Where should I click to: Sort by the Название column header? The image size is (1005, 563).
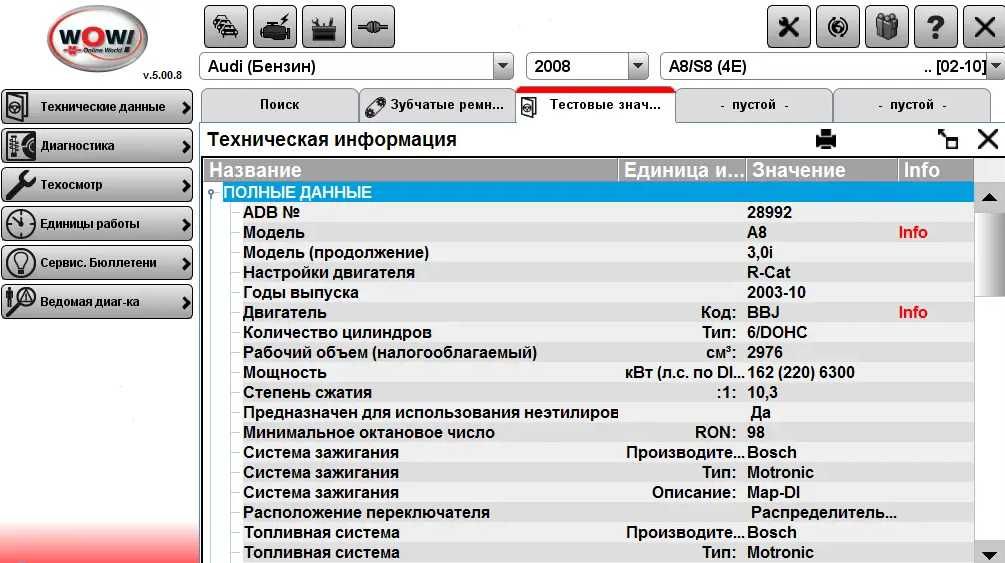(x=411, y=170)
